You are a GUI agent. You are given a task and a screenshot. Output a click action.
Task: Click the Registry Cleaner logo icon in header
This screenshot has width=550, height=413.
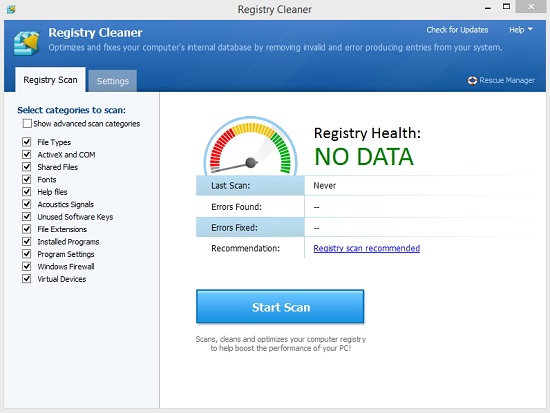coord(26,43)
